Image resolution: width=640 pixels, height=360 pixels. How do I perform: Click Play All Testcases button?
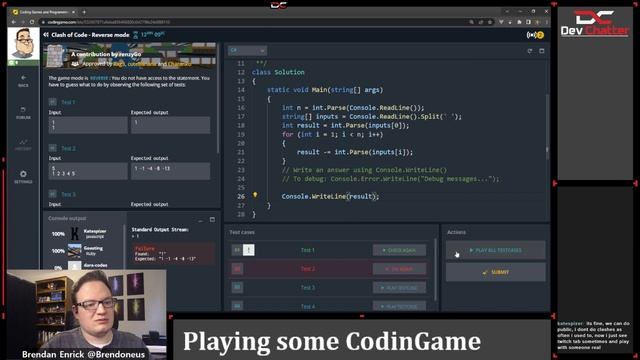point(496,250)
